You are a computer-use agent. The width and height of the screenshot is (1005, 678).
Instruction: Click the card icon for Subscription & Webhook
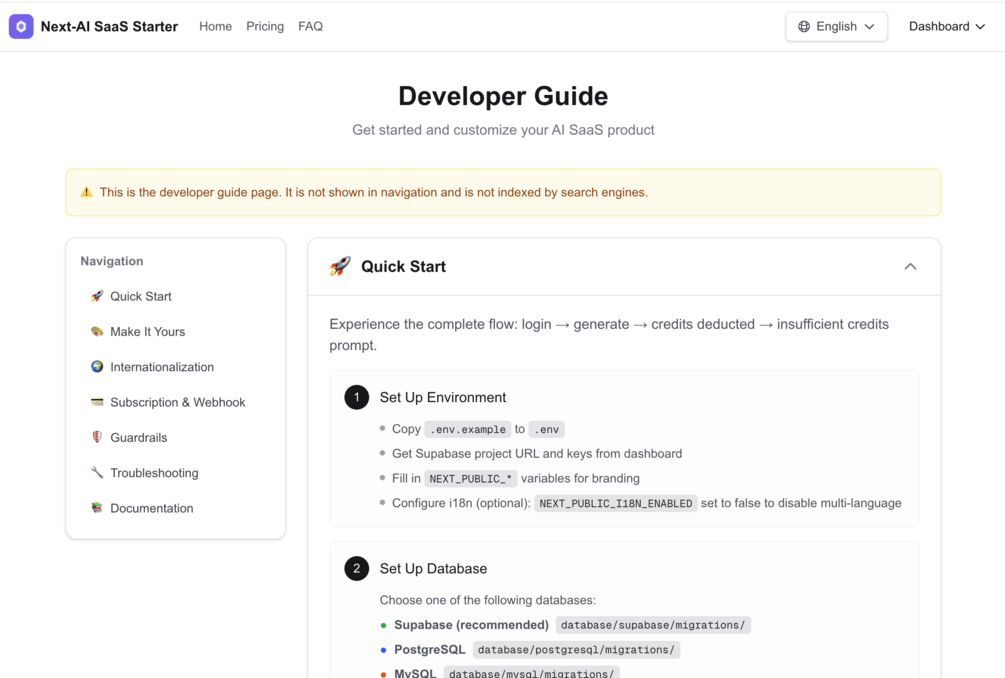point(97,402)
